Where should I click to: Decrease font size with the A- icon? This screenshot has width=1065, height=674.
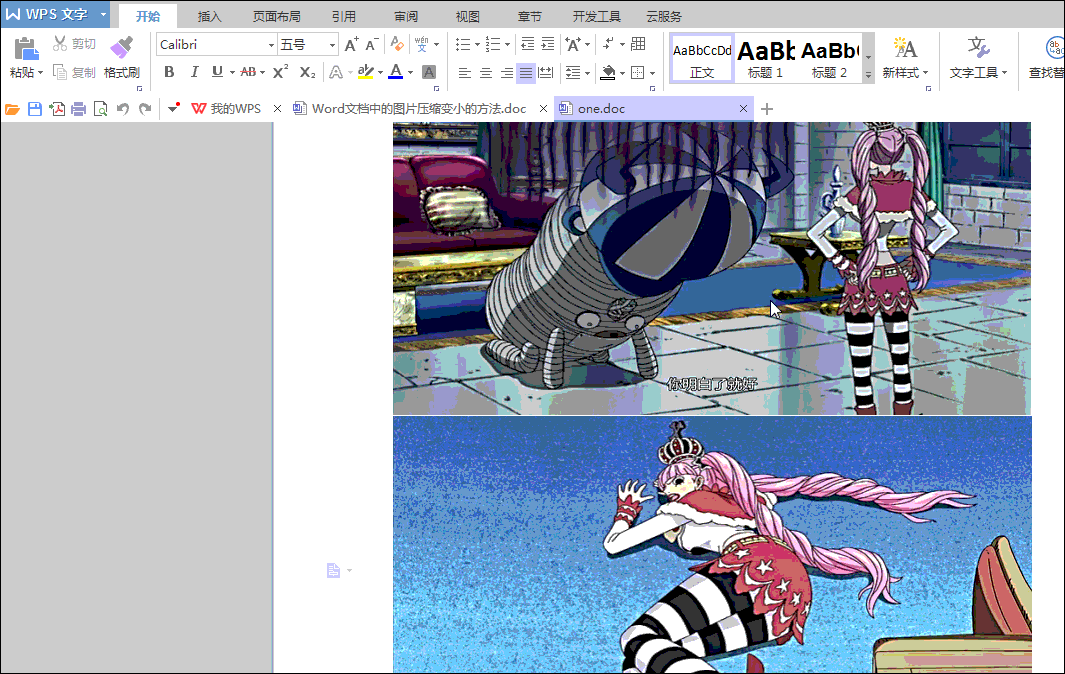pyautogui.click(x=372, y=45)
